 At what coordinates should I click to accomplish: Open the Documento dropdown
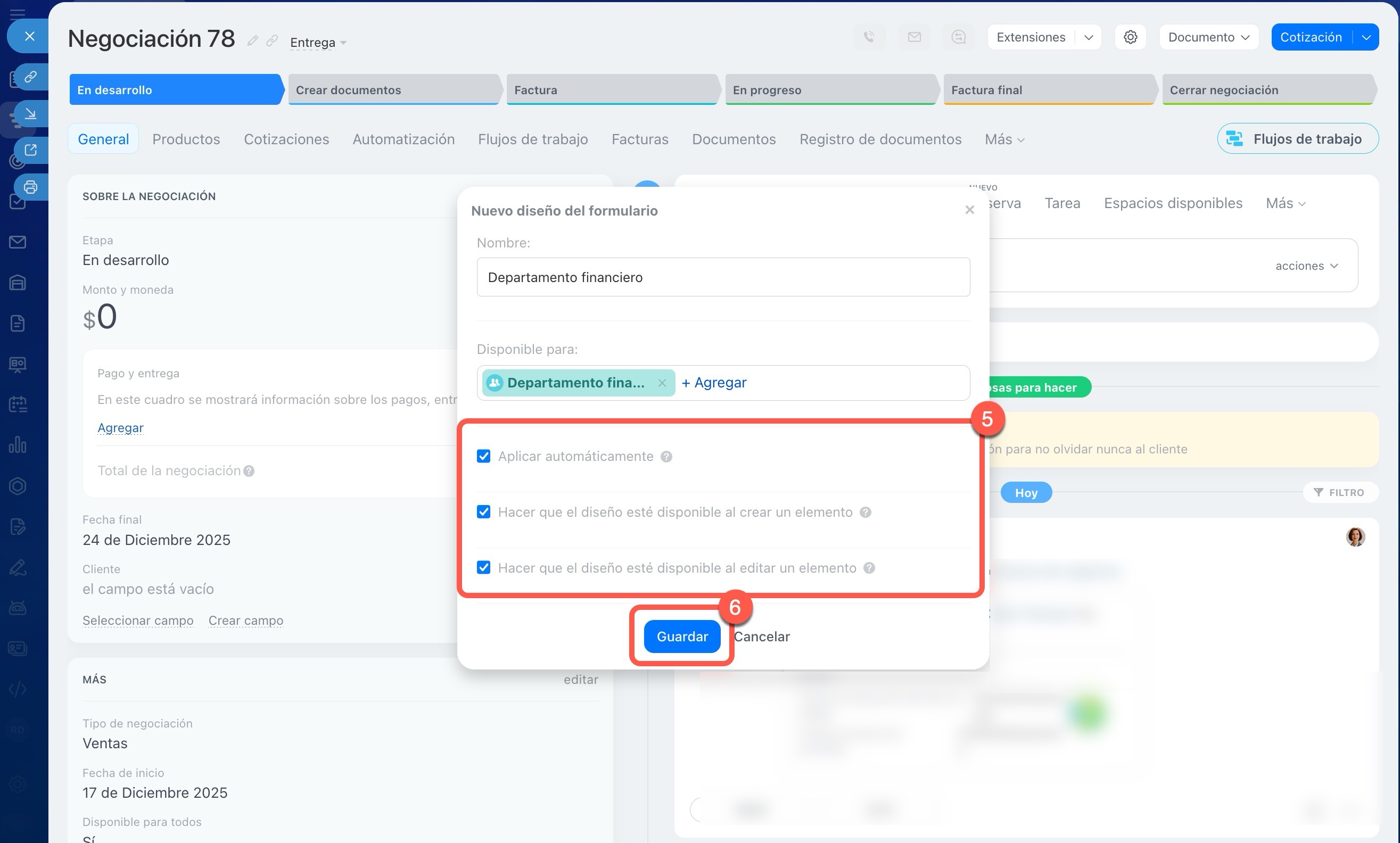(1208, 37)
